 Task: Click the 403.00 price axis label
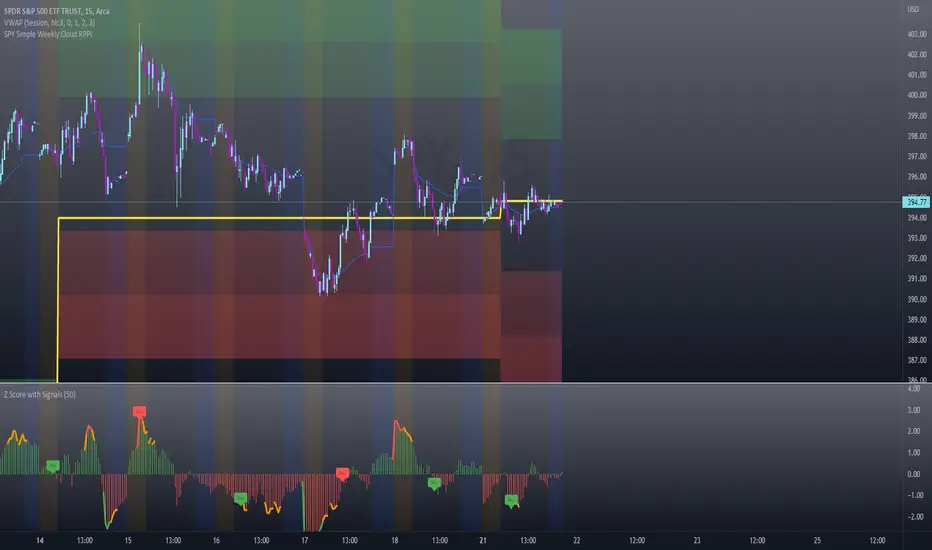click(x=917, y=34)
